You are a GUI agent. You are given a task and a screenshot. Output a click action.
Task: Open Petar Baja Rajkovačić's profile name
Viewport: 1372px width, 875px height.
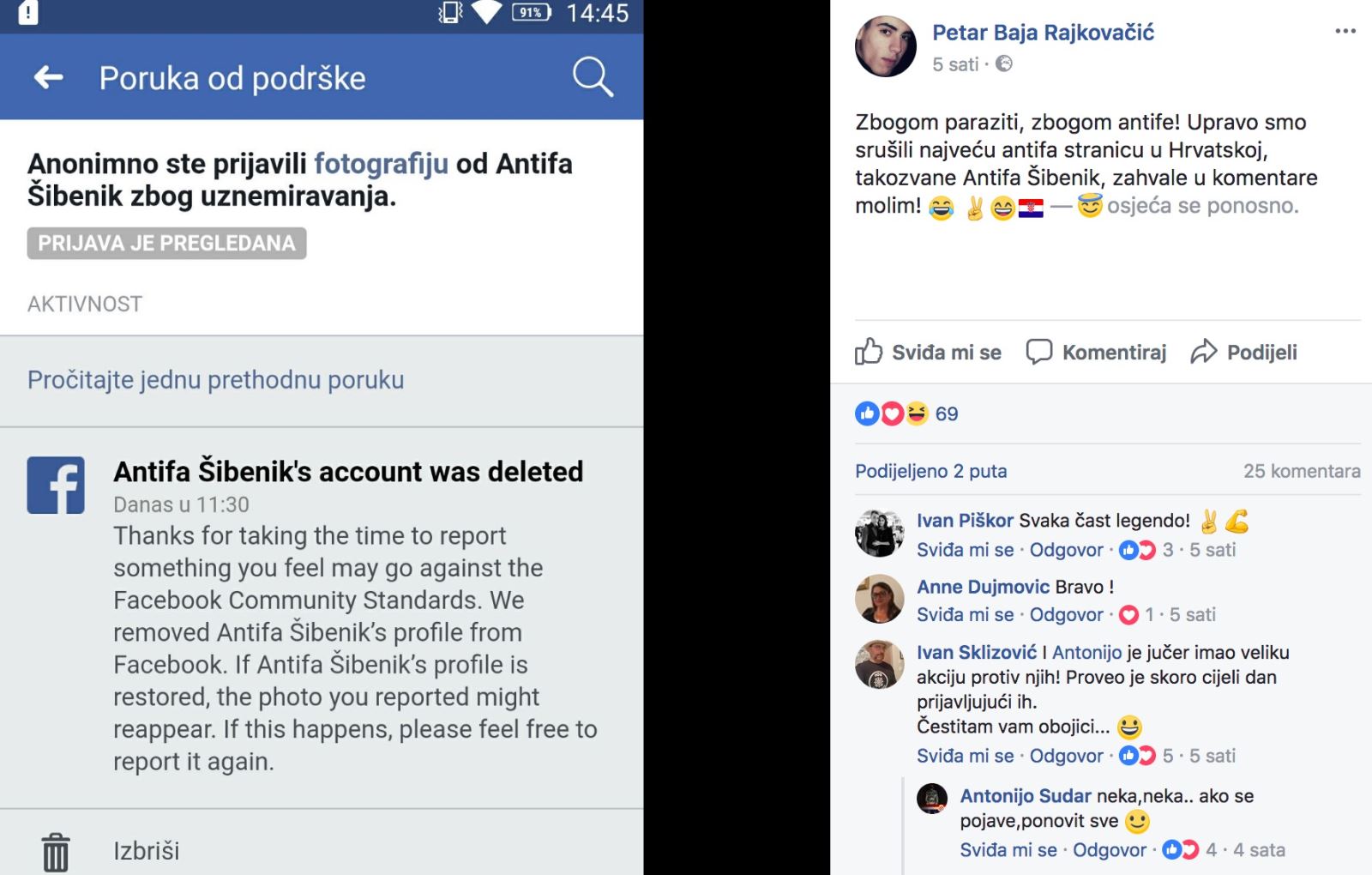(1043, 33)
